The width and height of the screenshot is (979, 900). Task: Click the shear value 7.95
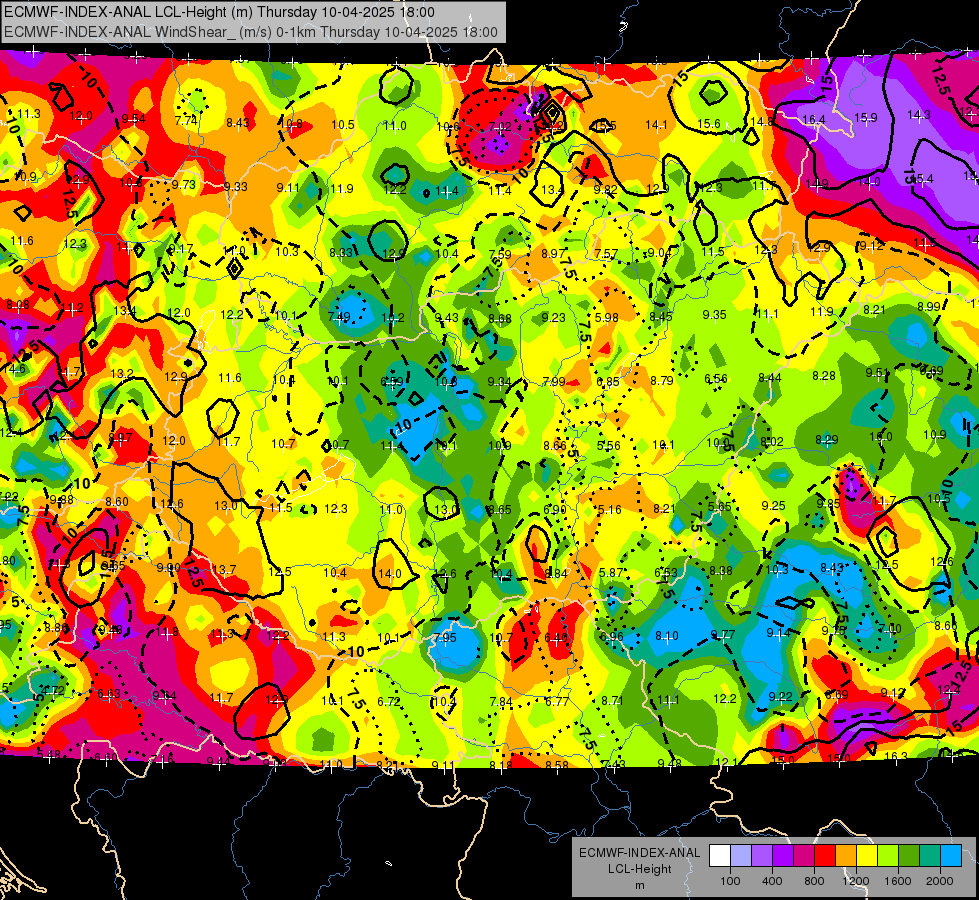pos(445,638)
